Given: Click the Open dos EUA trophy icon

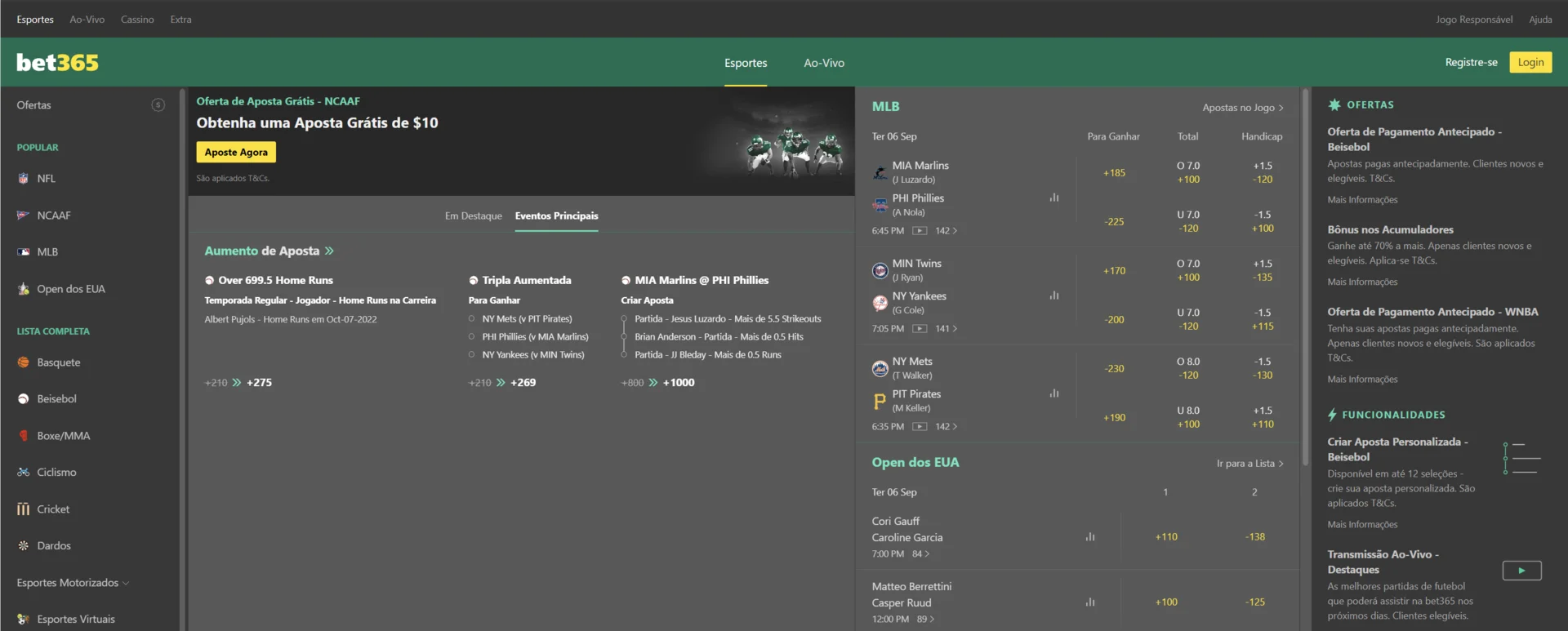Looking at the screenshot, I should coord(23,289).
